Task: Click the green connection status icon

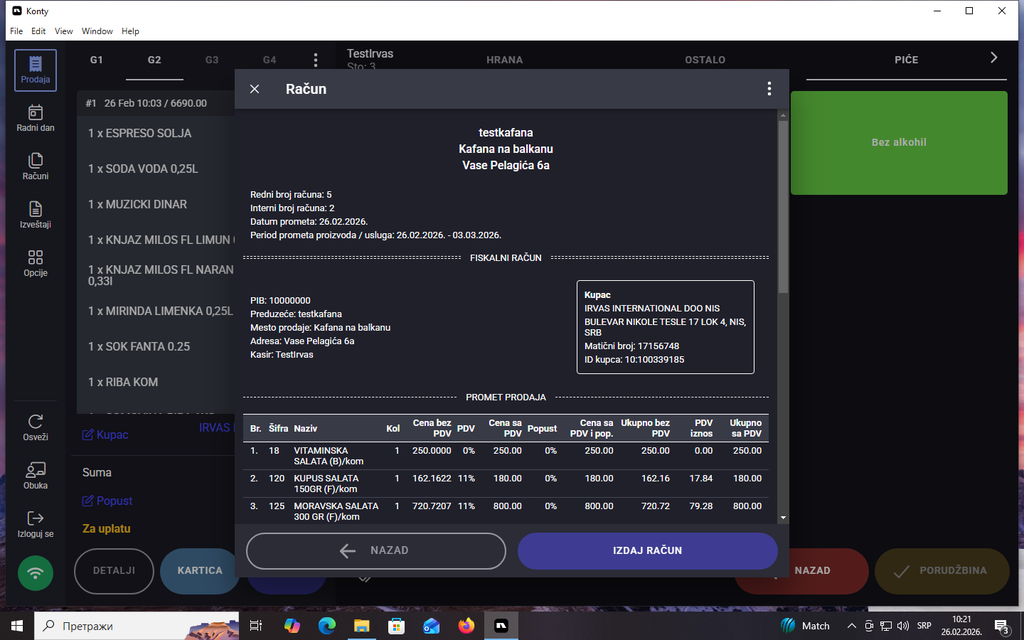Action: [35, 573]
